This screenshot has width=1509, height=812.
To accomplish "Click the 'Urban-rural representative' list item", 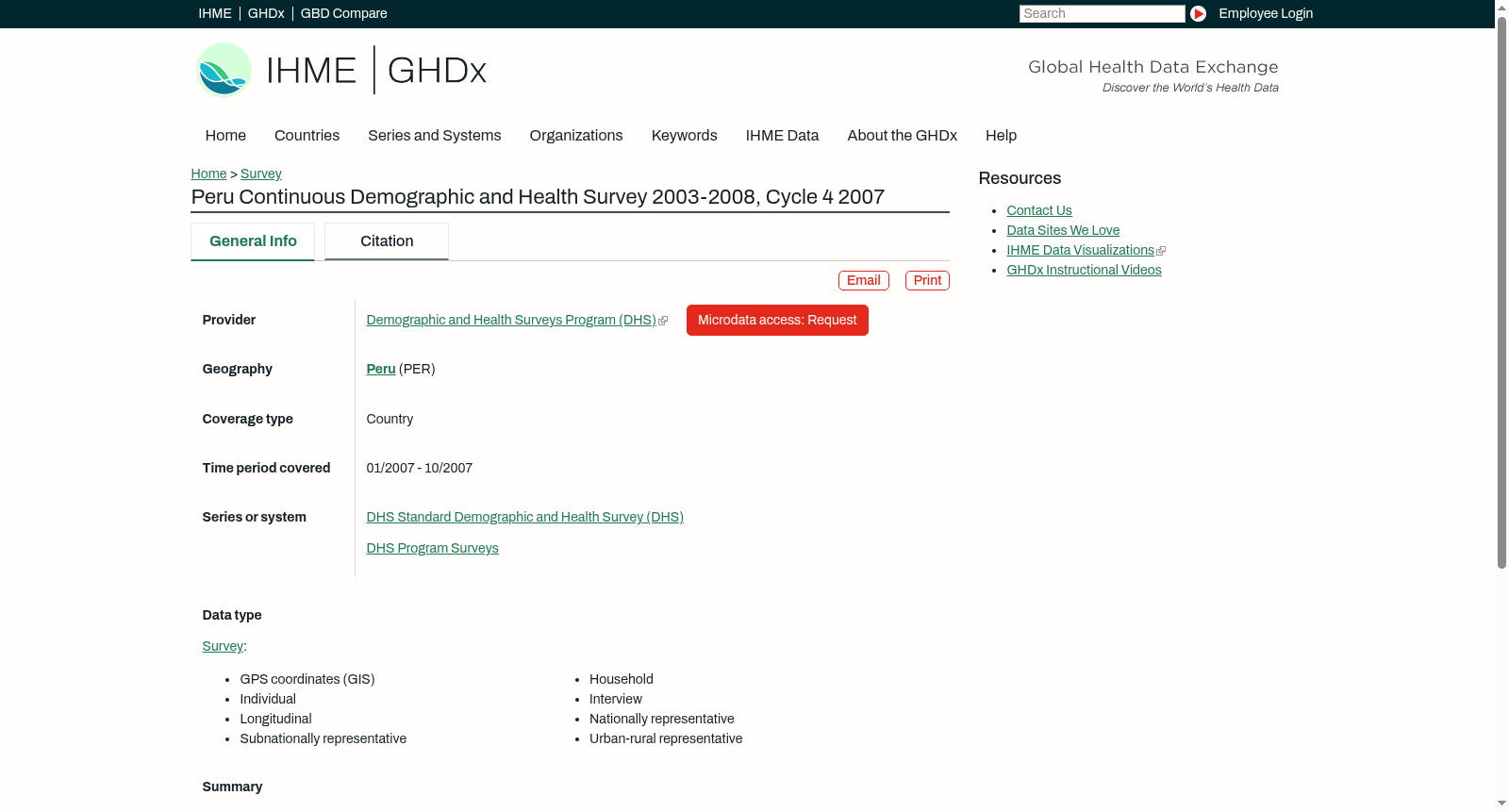I will [x=666, y=738].
